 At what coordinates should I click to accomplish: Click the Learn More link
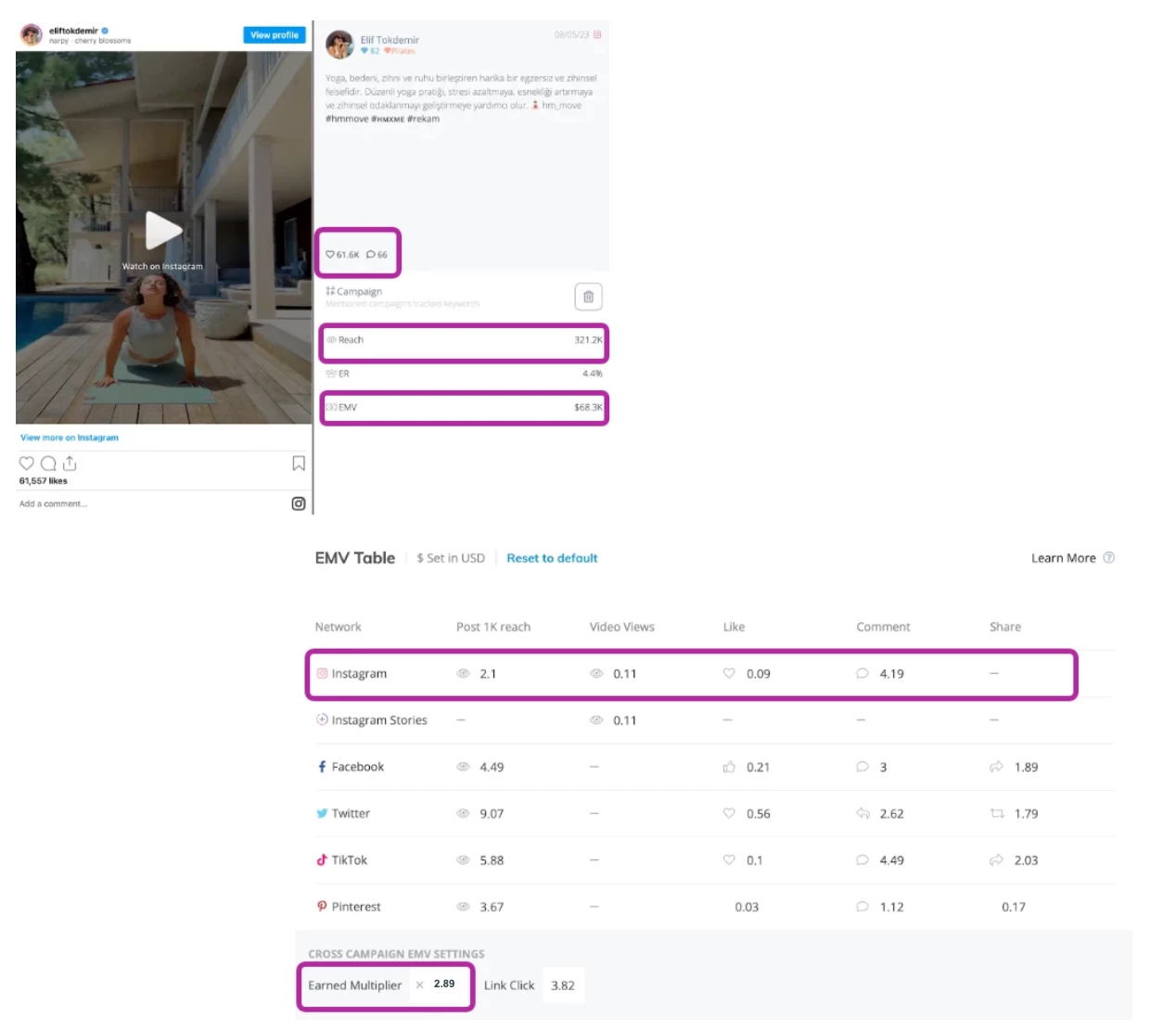coord(1064,558)
